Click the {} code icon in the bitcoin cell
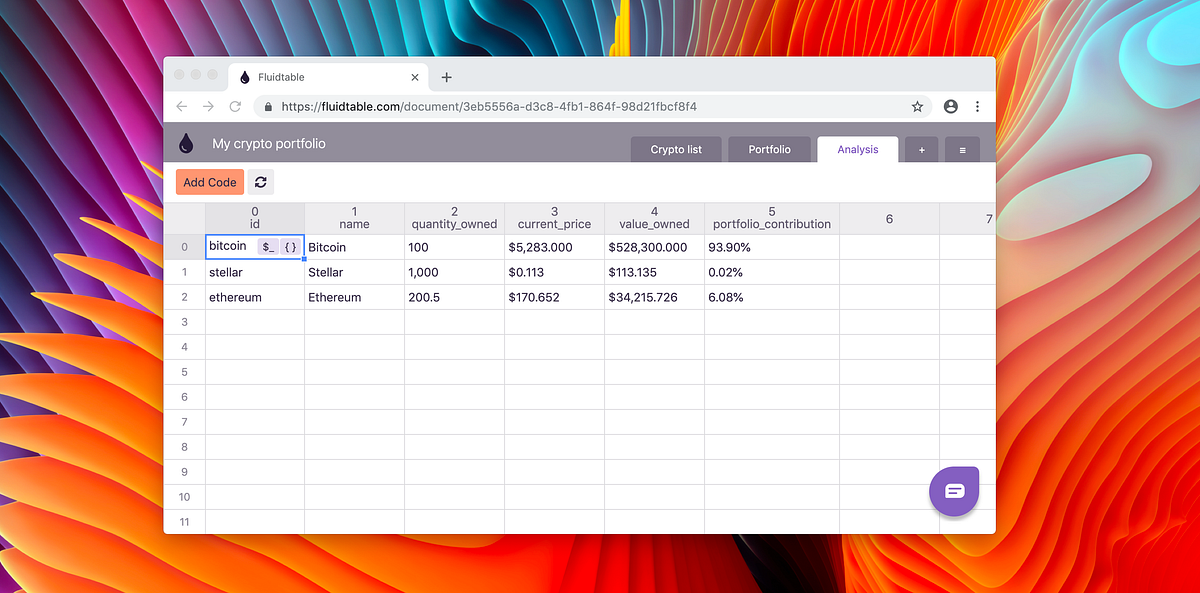Viewport: 1200px width, 593px height. coord(289,247)
